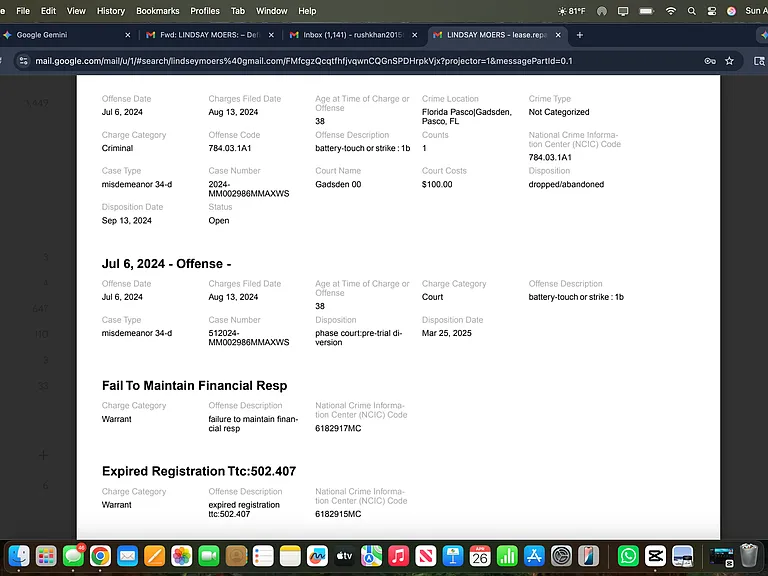Image resolution: width=768 pixels, height=576 pixels.
Task: Open Contacts in the dock
Action: (x=236, y=556)
